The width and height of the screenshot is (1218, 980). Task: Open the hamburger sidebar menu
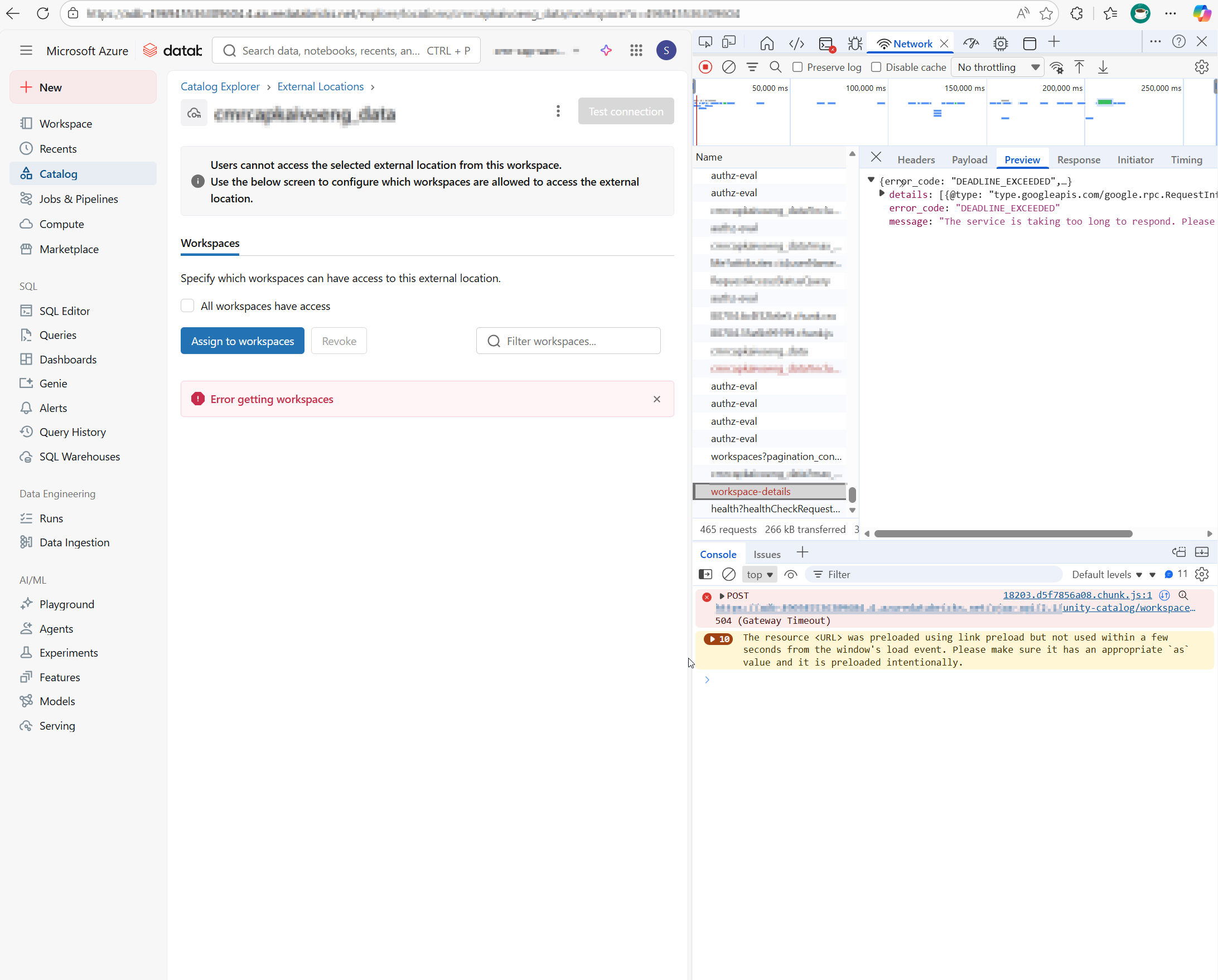pyautogui.click(x=26, y=50)
